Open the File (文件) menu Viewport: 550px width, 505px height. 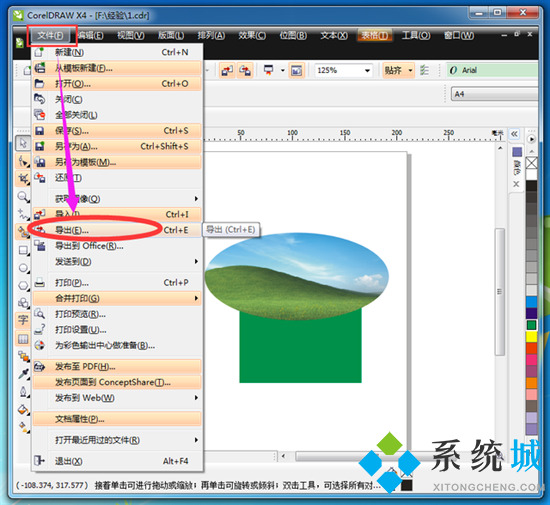pos(51,35)
